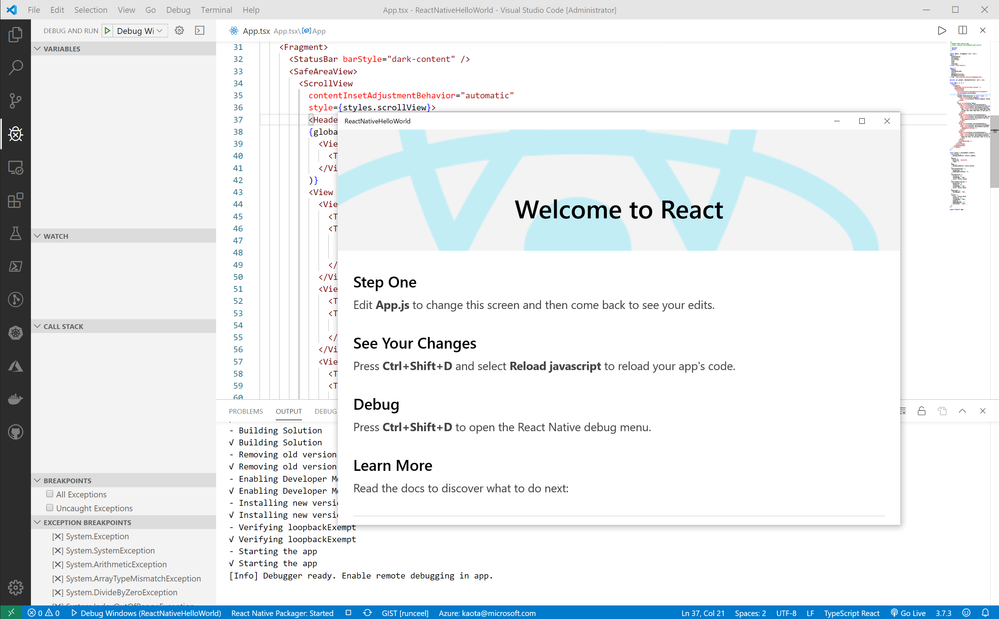Collapse the Breakpoints section

tap(124, 481)
